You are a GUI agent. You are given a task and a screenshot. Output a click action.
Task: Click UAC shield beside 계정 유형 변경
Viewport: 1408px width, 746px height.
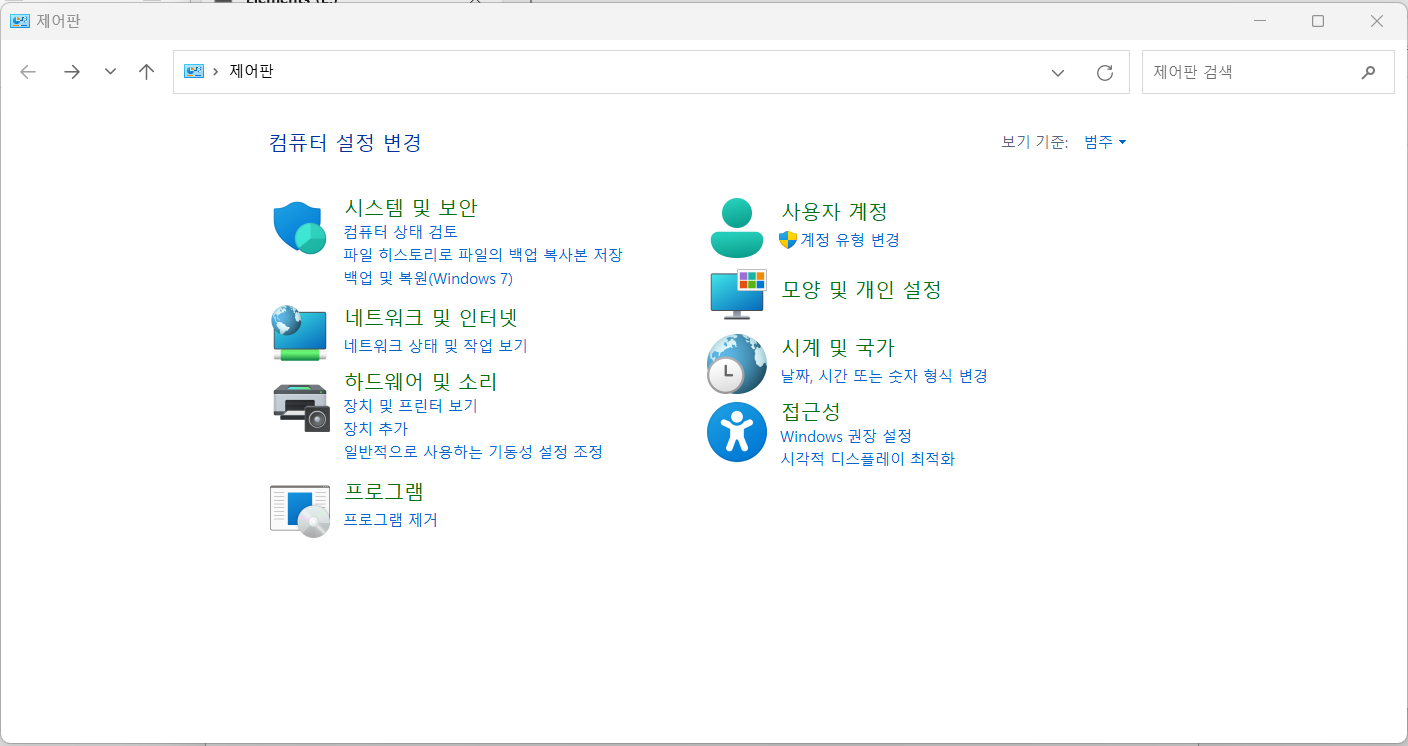click(x=788, y=240)
